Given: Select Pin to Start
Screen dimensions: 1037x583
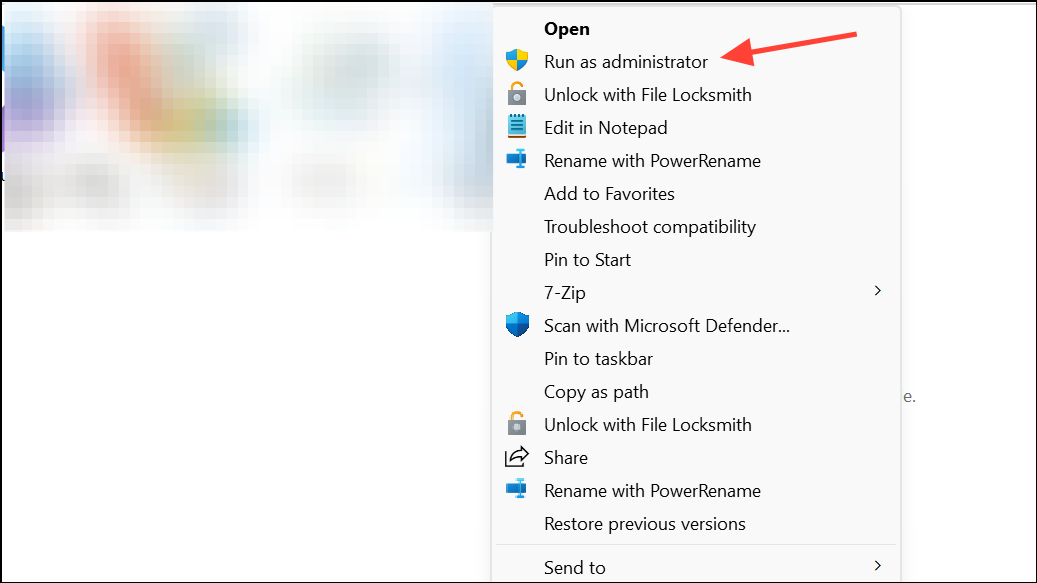Looking at the screenshot, I should (x=587, y=260).
